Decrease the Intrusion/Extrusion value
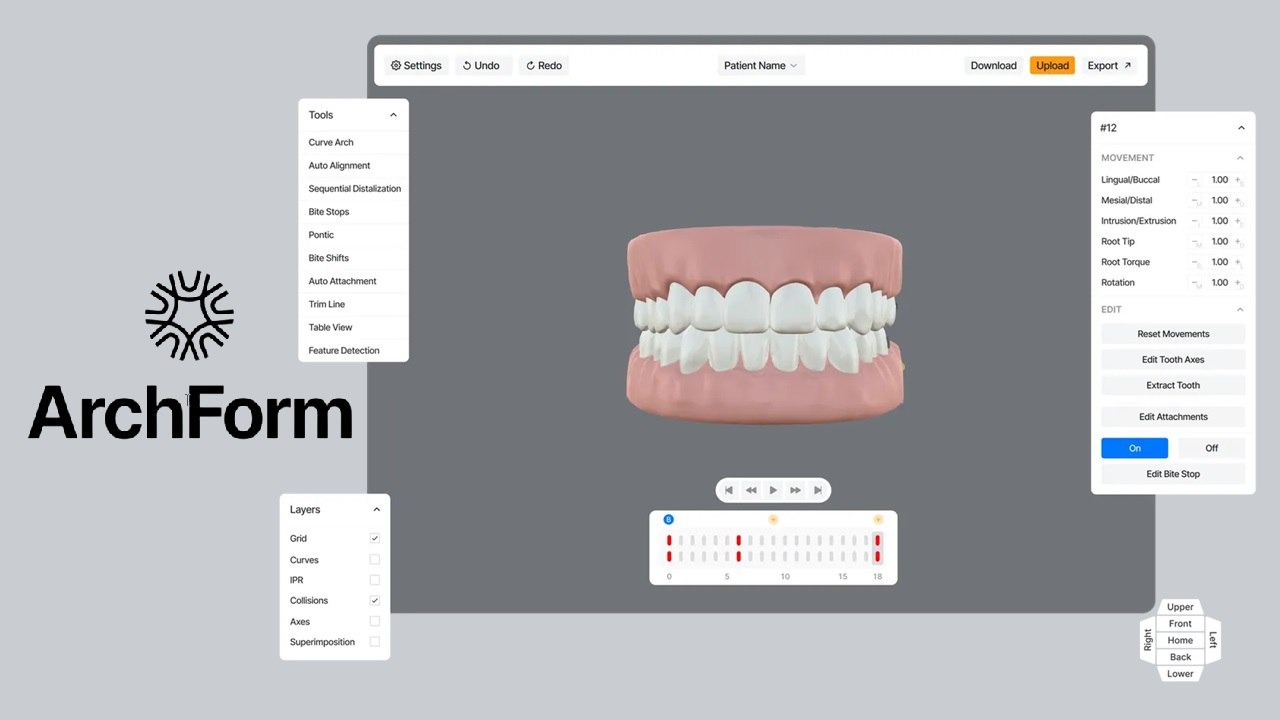The width and height of the screenshot is (1280, 720). pos(1195,221)
